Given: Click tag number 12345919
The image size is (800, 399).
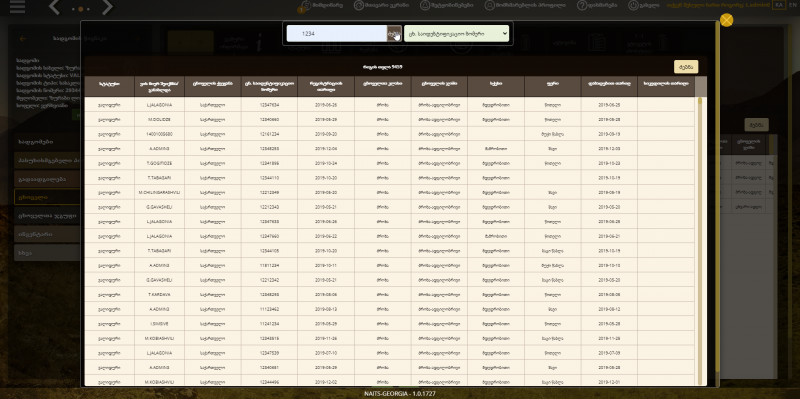Looking at the screenshot, I should (x=269, y=339).
